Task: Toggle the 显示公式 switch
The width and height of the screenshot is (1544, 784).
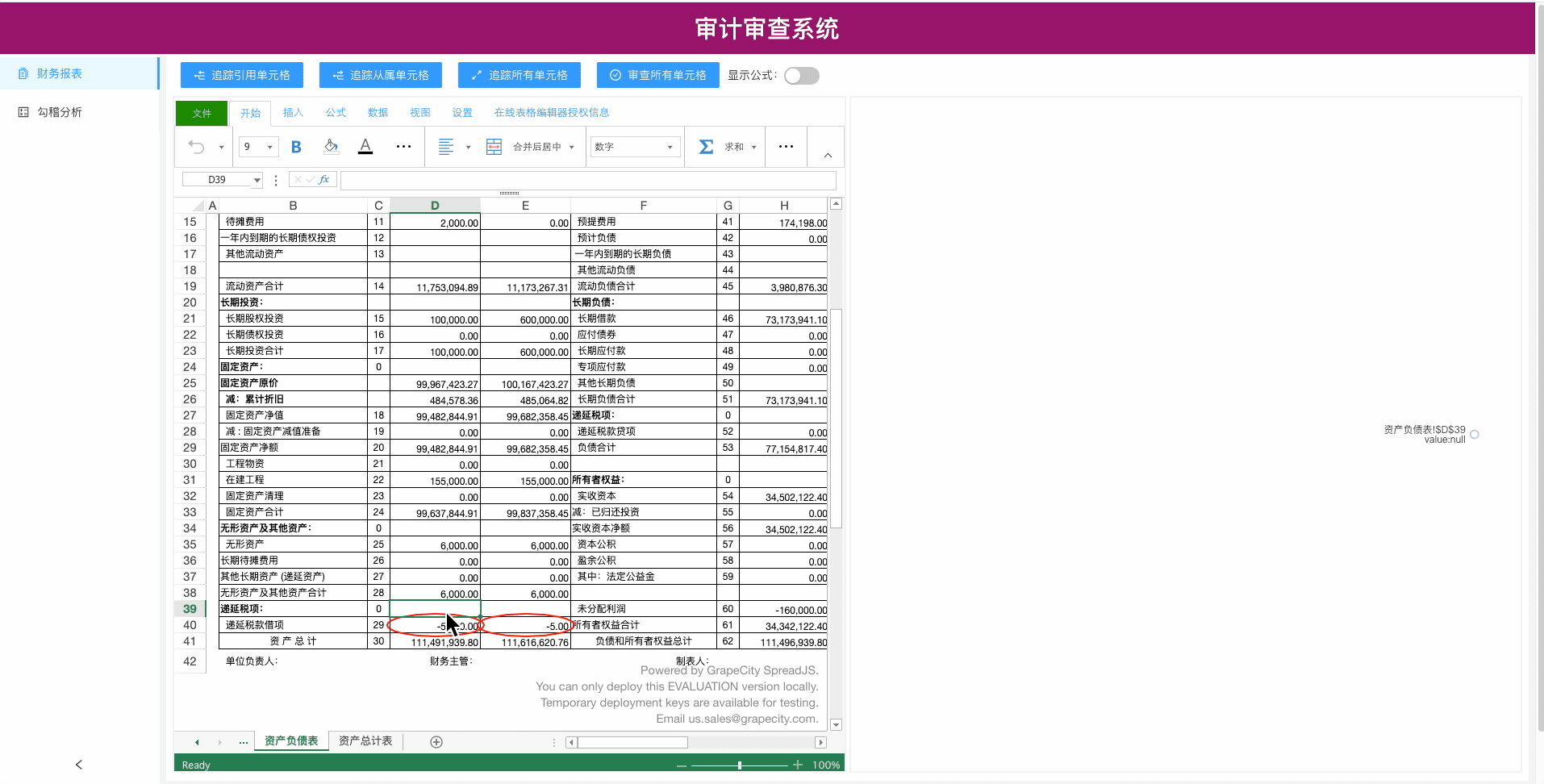Action: pyautogui.click(x=802, y=76)
